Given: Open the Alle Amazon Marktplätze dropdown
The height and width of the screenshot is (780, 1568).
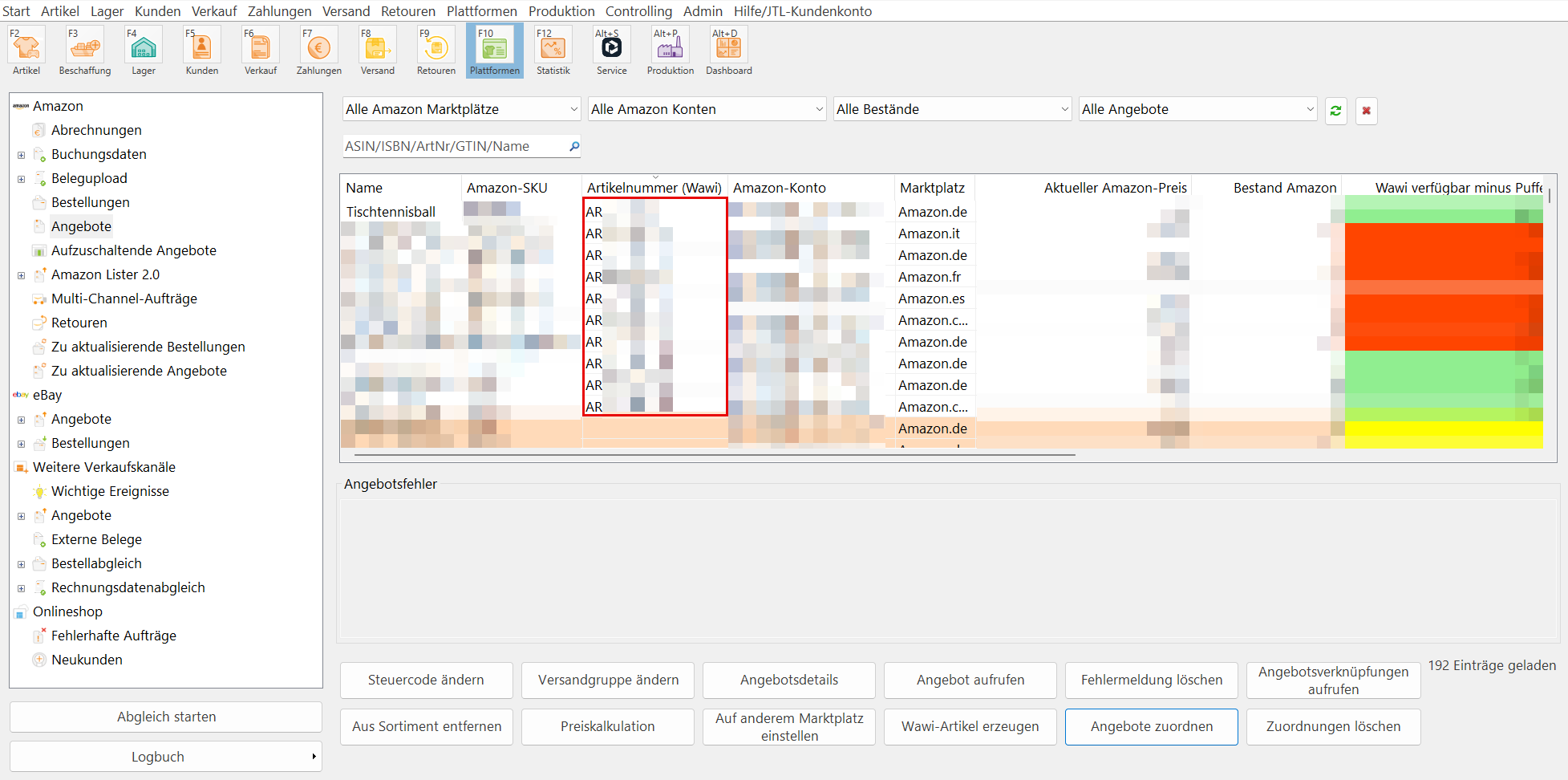Looking at the screenshot, I should tap(461, 109).
